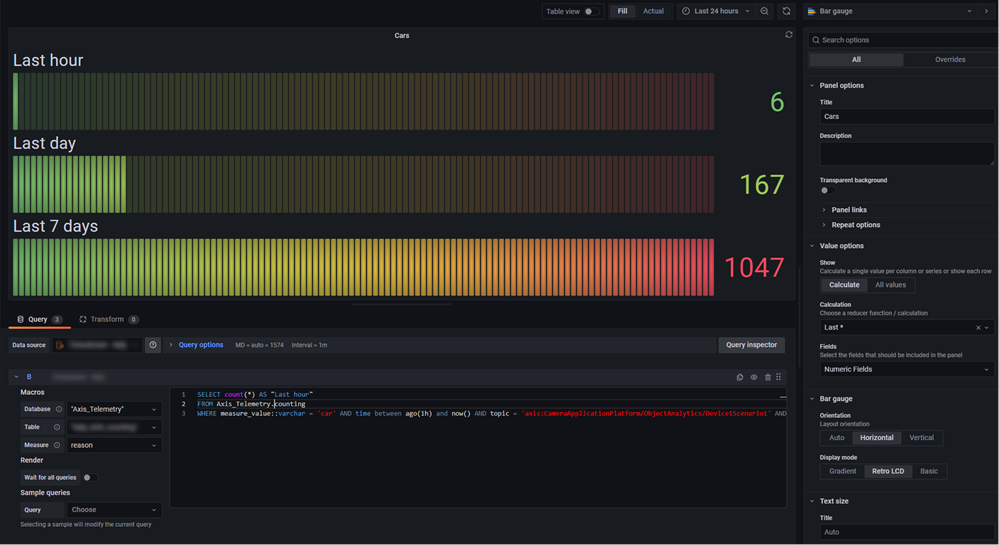Click the panel refresh icon beside Cars title
This screenshot has width=999, height=545.
(x=789, y=35)
